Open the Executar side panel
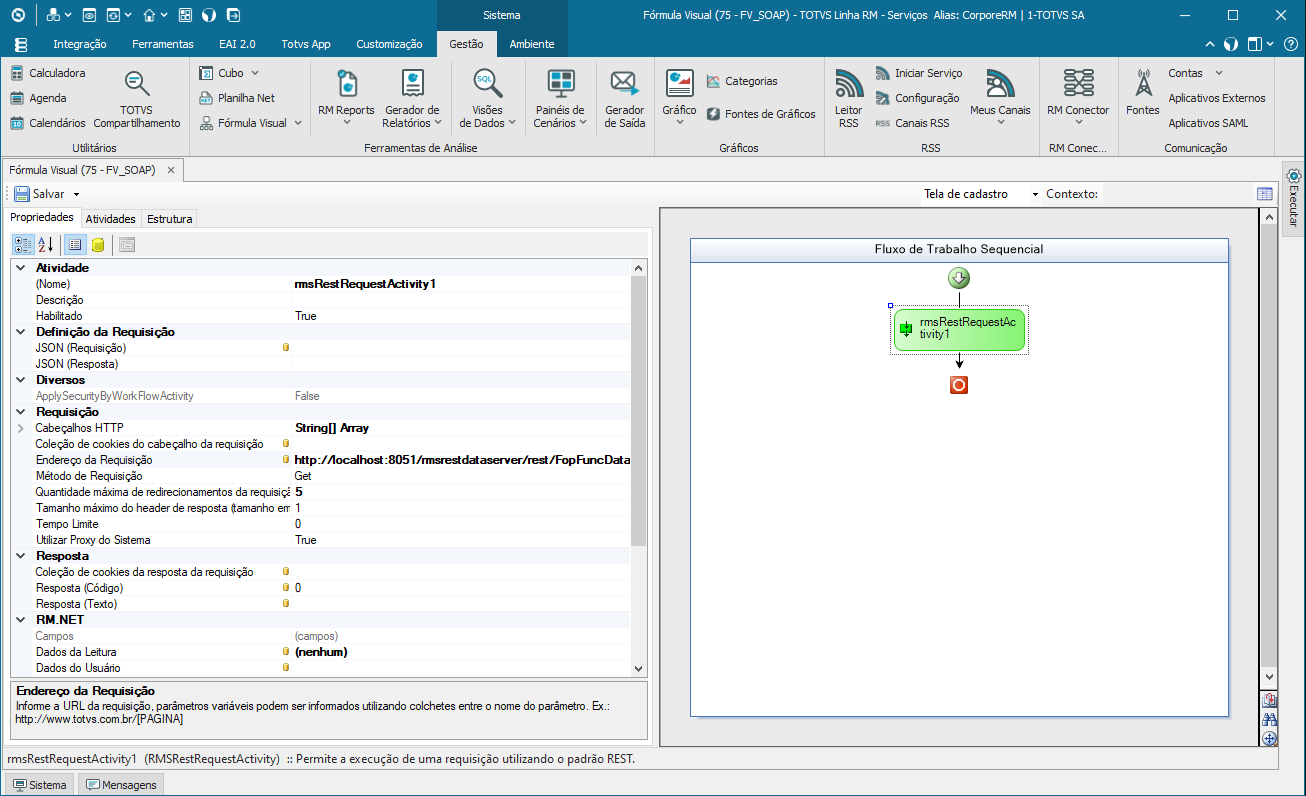The height and width of the screenshot is (796, 1306). [x=1293, y=198]
